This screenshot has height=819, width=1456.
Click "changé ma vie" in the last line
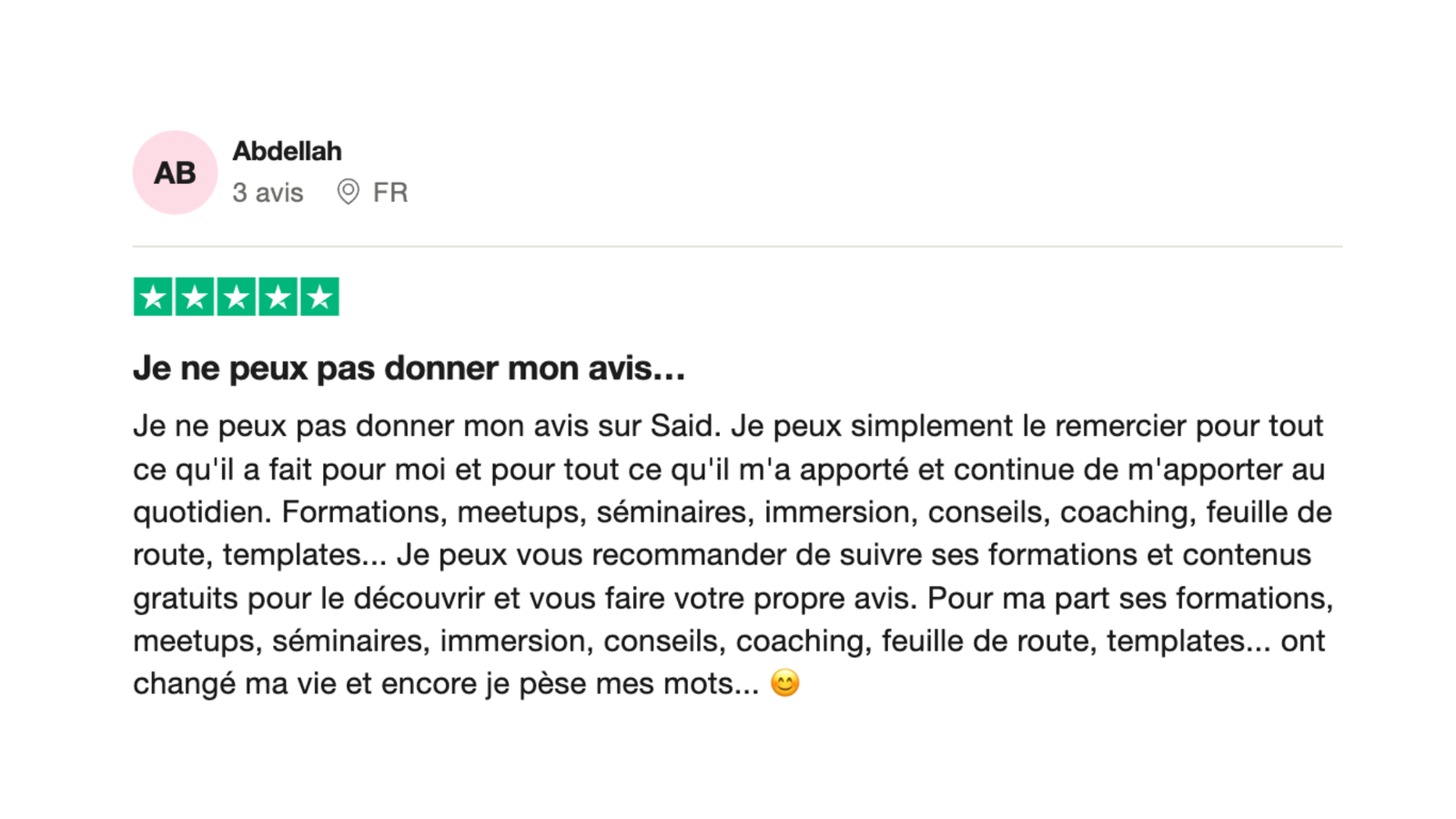coord(235,683)
